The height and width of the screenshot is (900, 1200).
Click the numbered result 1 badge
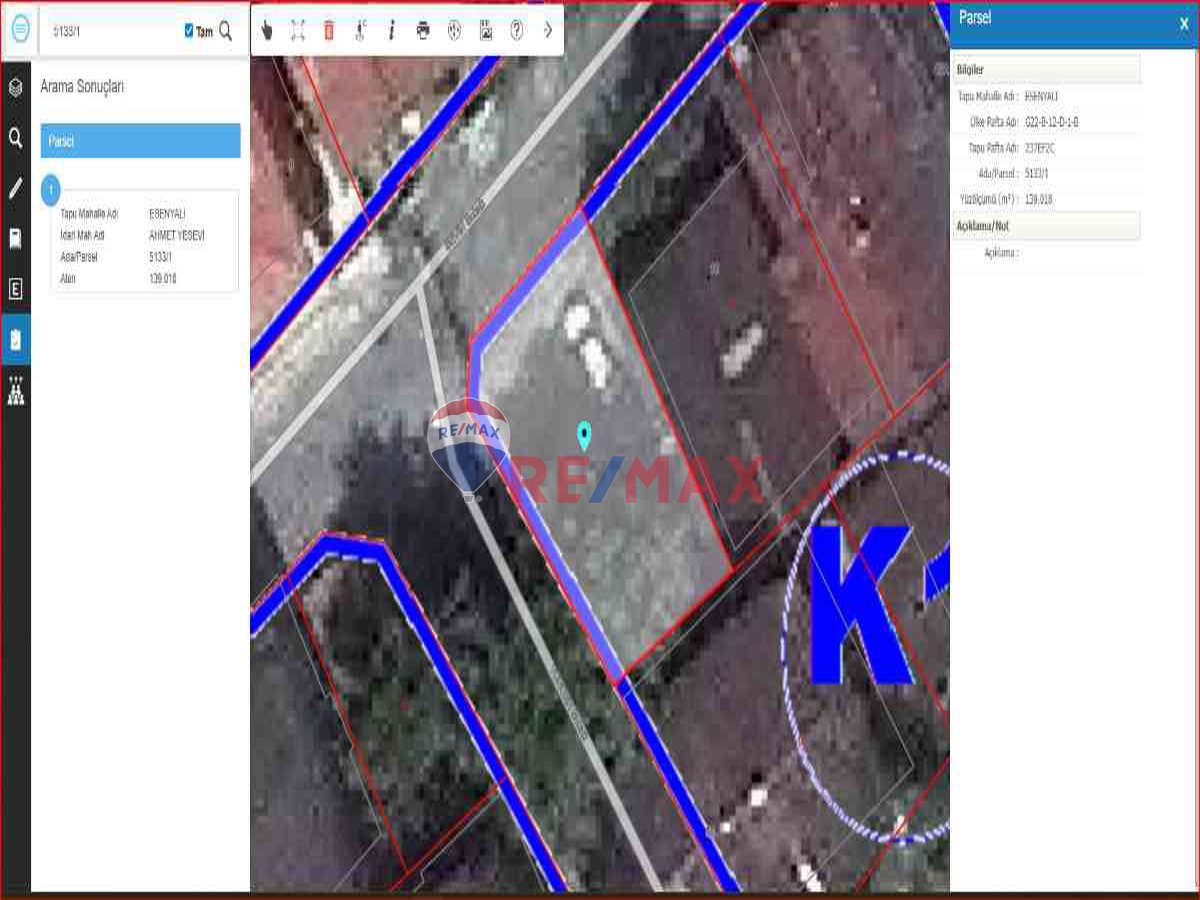tap(51, 189)
